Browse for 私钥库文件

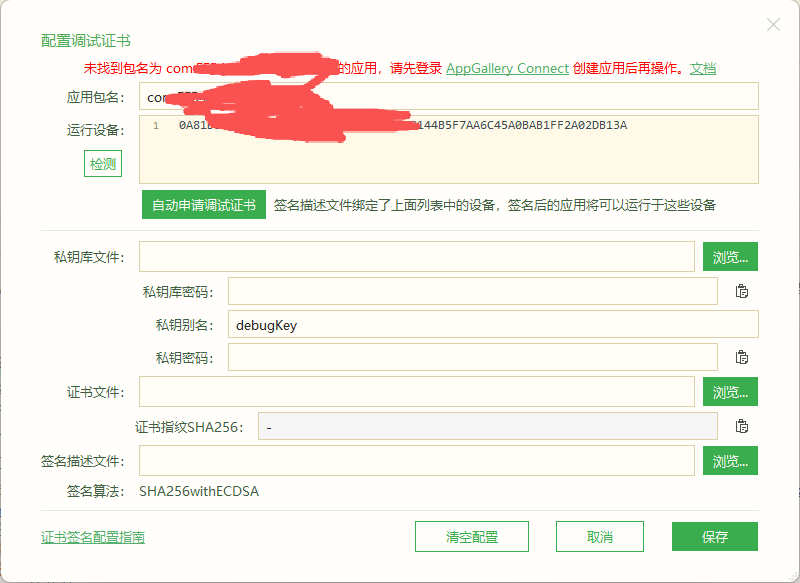tap(730, 257)
